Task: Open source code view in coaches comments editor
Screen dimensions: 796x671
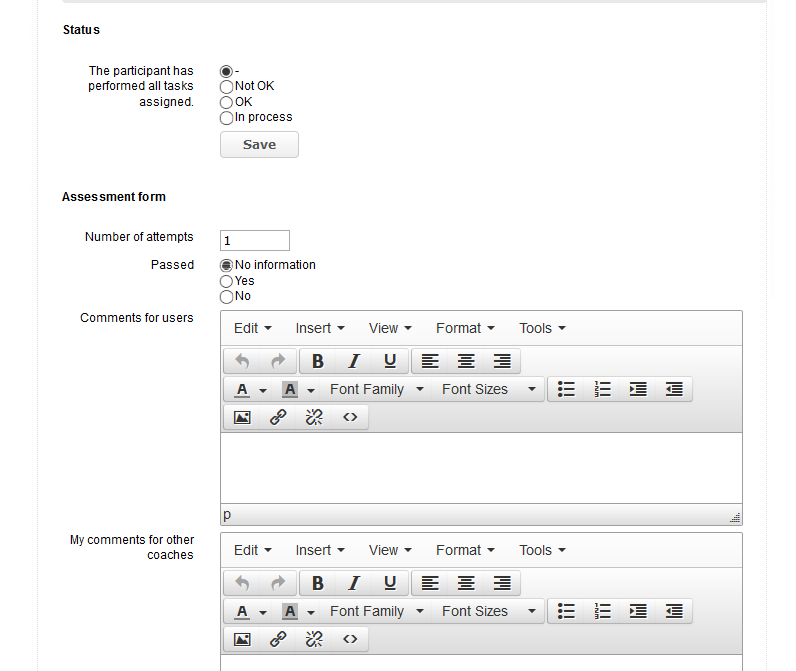Action: coord(350,640)
